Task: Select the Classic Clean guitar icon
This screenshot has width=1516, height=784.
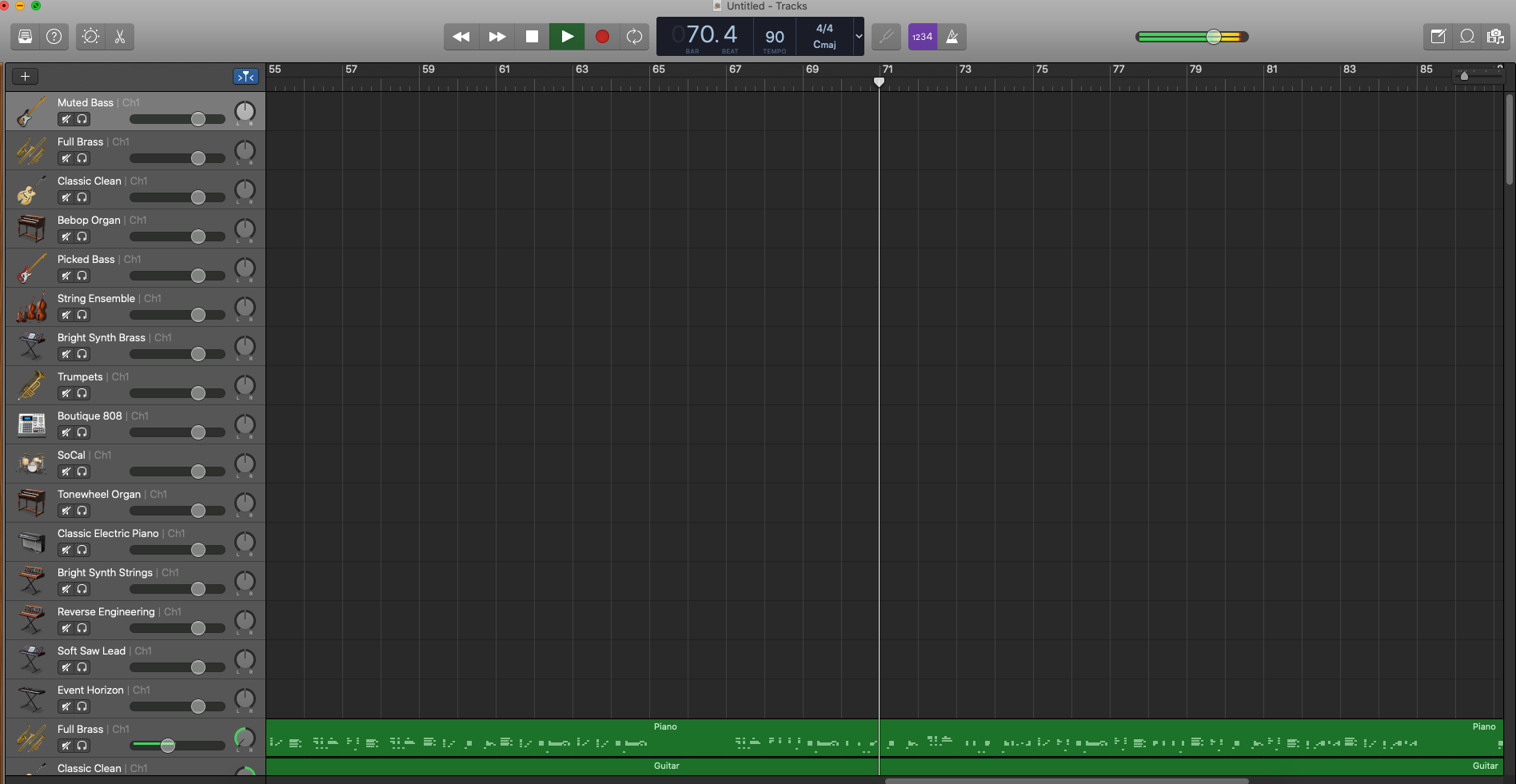Action: click(31, 190)
